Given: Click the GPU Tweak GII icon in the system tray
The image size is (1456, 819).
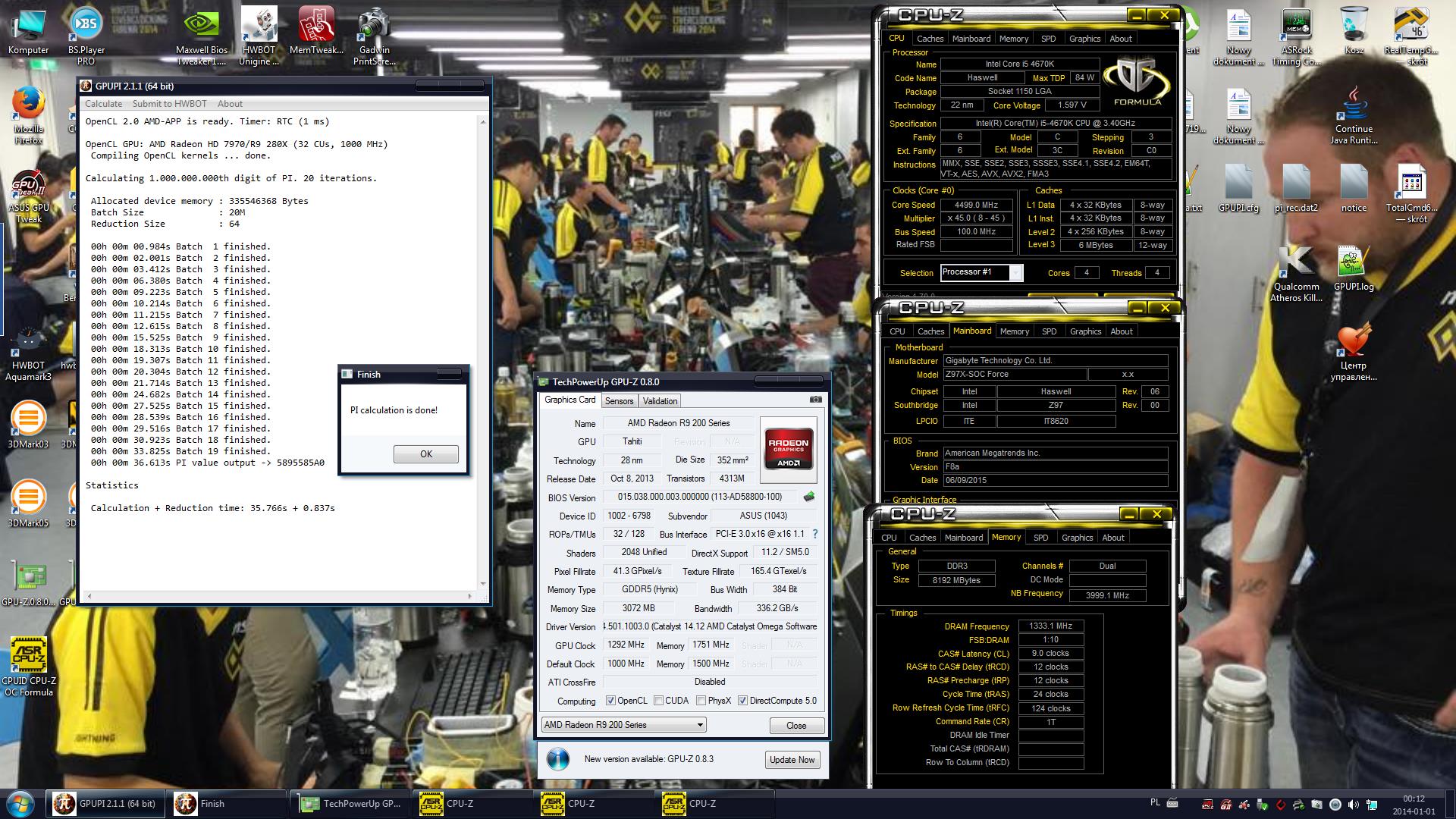Looking at the screenshot, I should (1226, 805).
